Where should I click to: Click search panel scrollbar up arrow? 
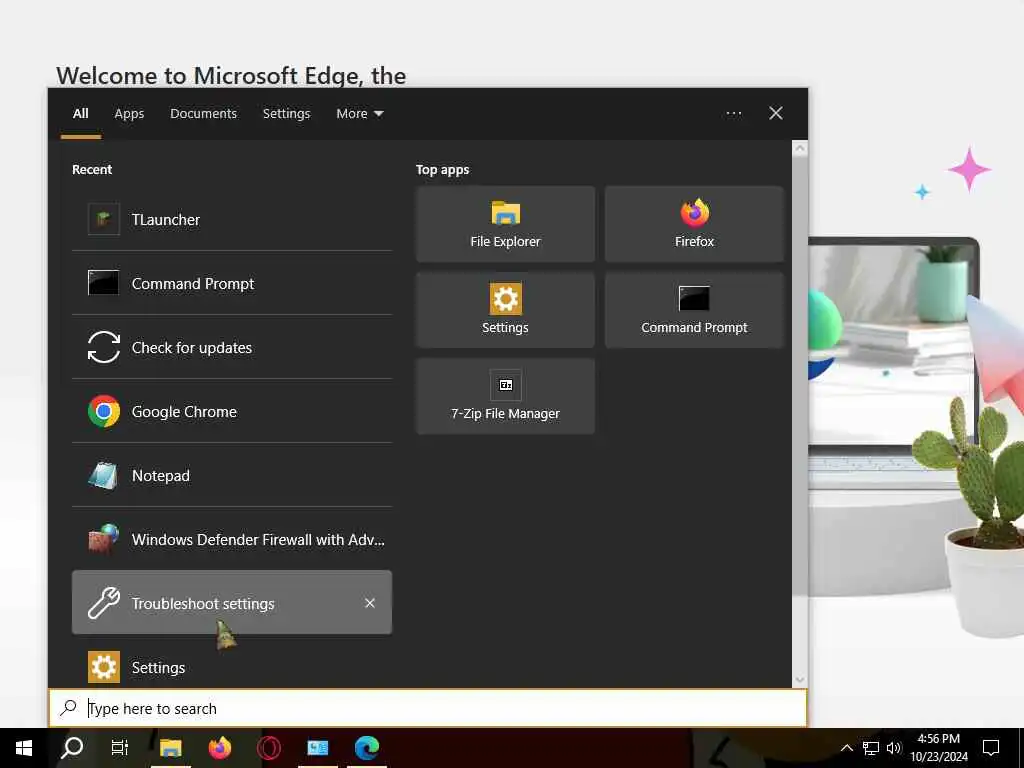(x=799, y=149)
